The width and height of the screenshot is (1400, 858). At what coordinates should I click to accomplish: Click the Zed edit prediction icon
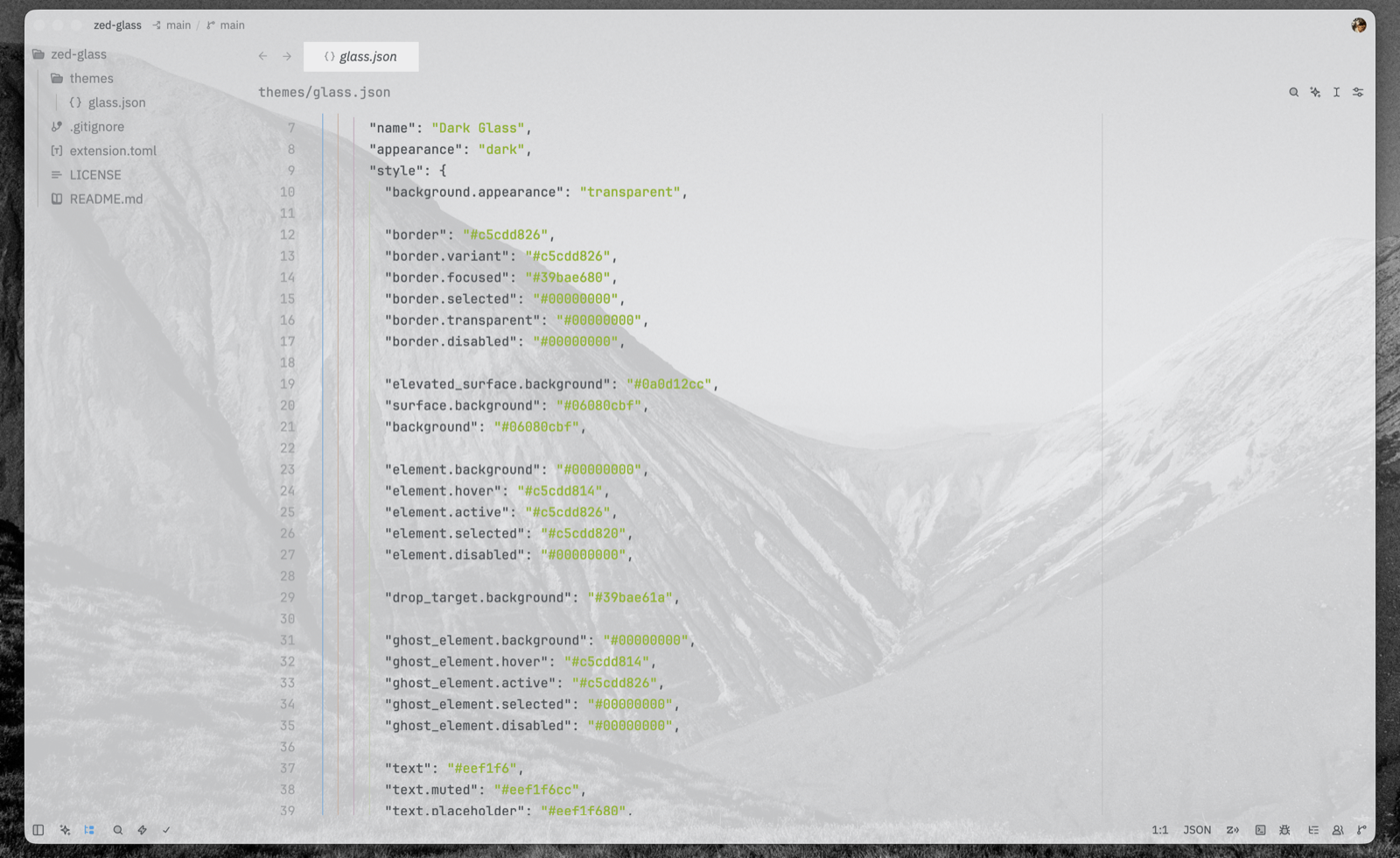pyautogui.click(x=1233, y=830)
